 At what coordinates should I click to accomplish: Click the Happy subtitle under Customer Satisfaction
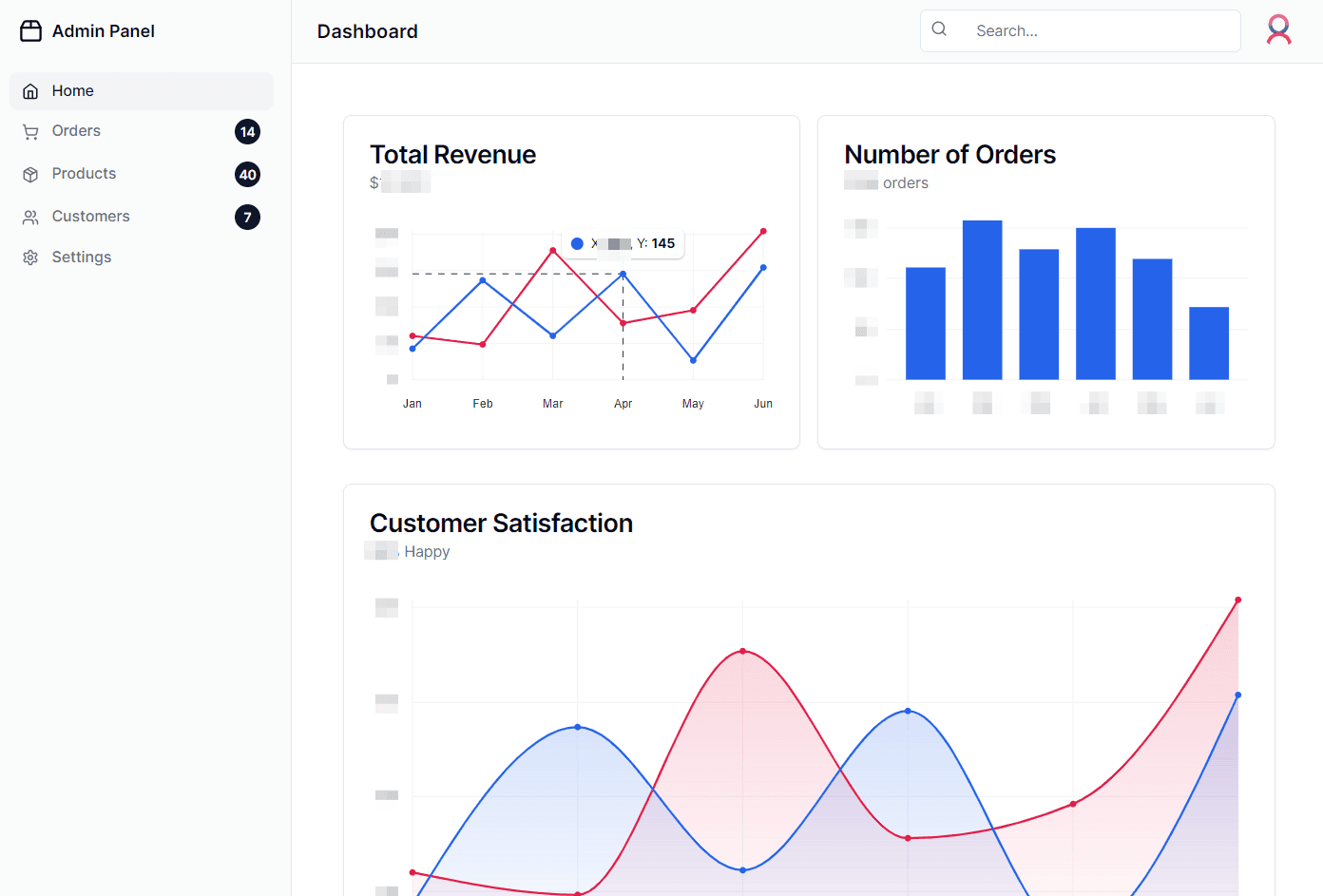tap(427, 552)
